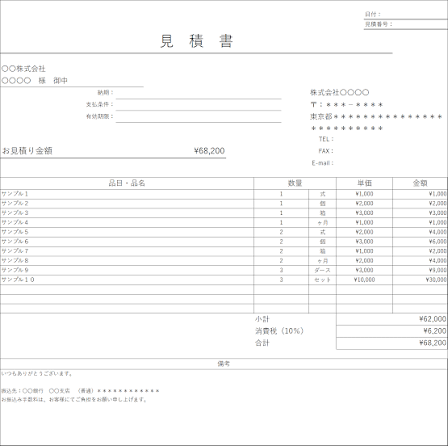
Task: Click the ¥30,000 amount cell
Action: click(x=420, y=280)
